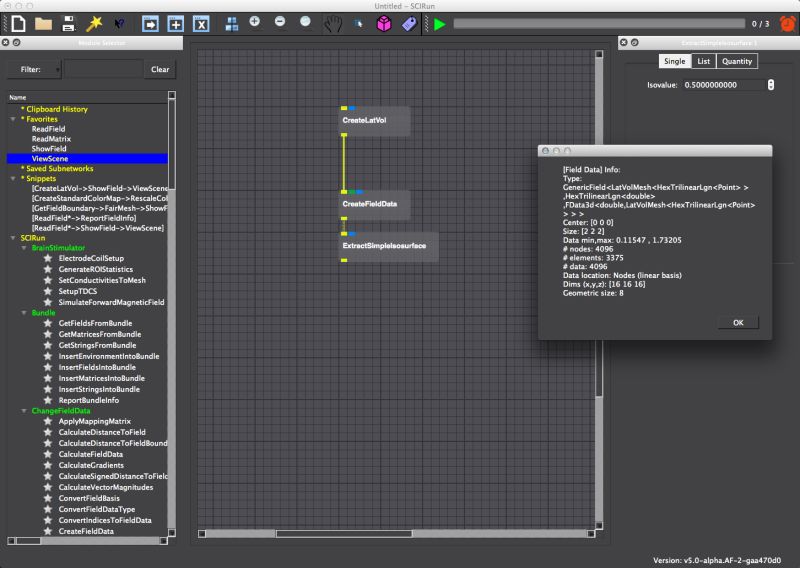Switch to the Quantity tab

737,61
